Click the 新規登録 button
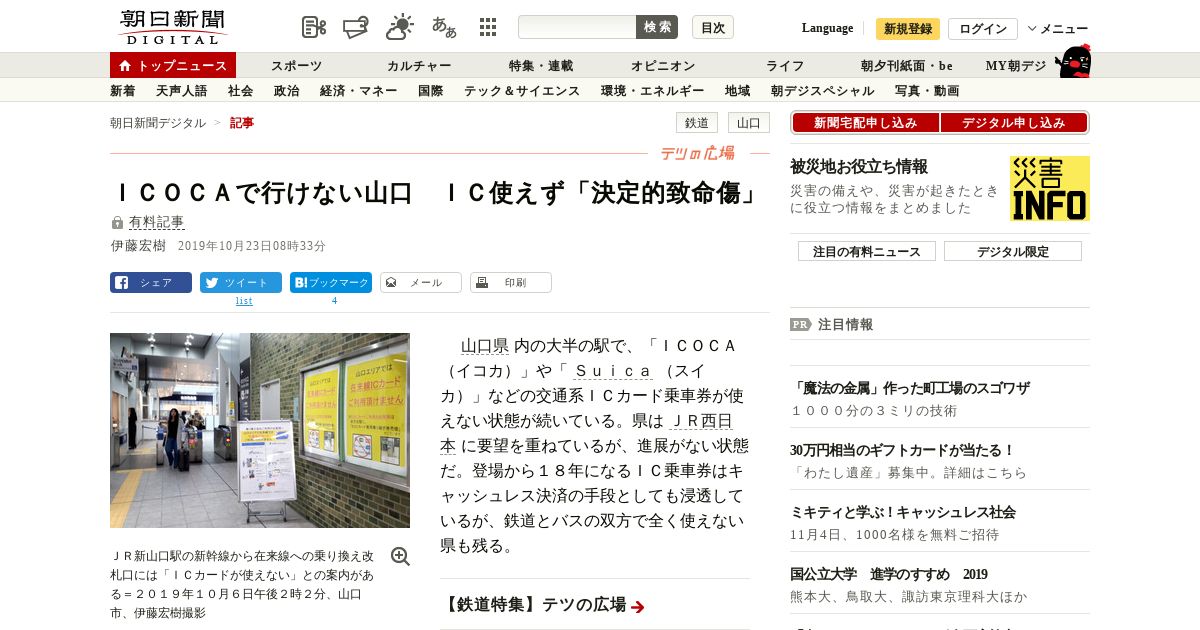This screenshot has width=1200, height=630. pos(908,29)
